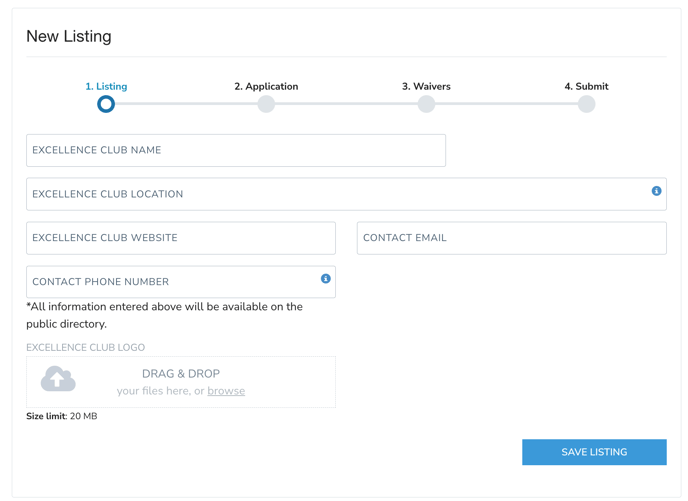Click the Drag & Drop text in upload area
This screenshot has height=501, width=688.
(x=181, y=373)
